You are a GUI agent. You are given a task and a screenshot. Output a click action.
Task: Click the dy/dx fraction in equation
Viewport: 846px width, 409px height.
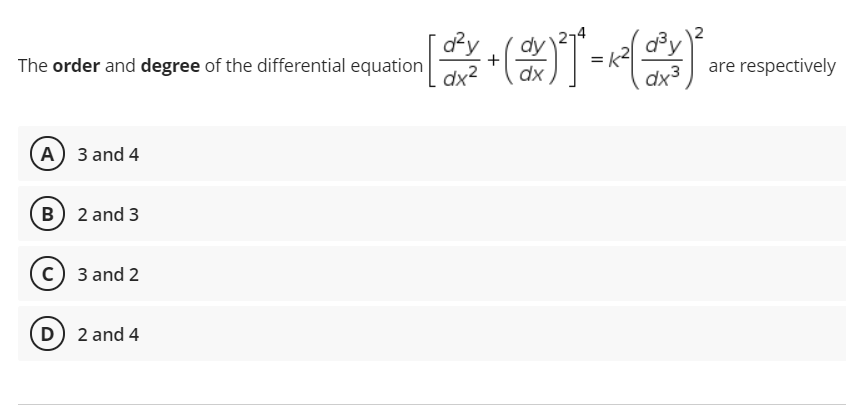coord(532,61)
